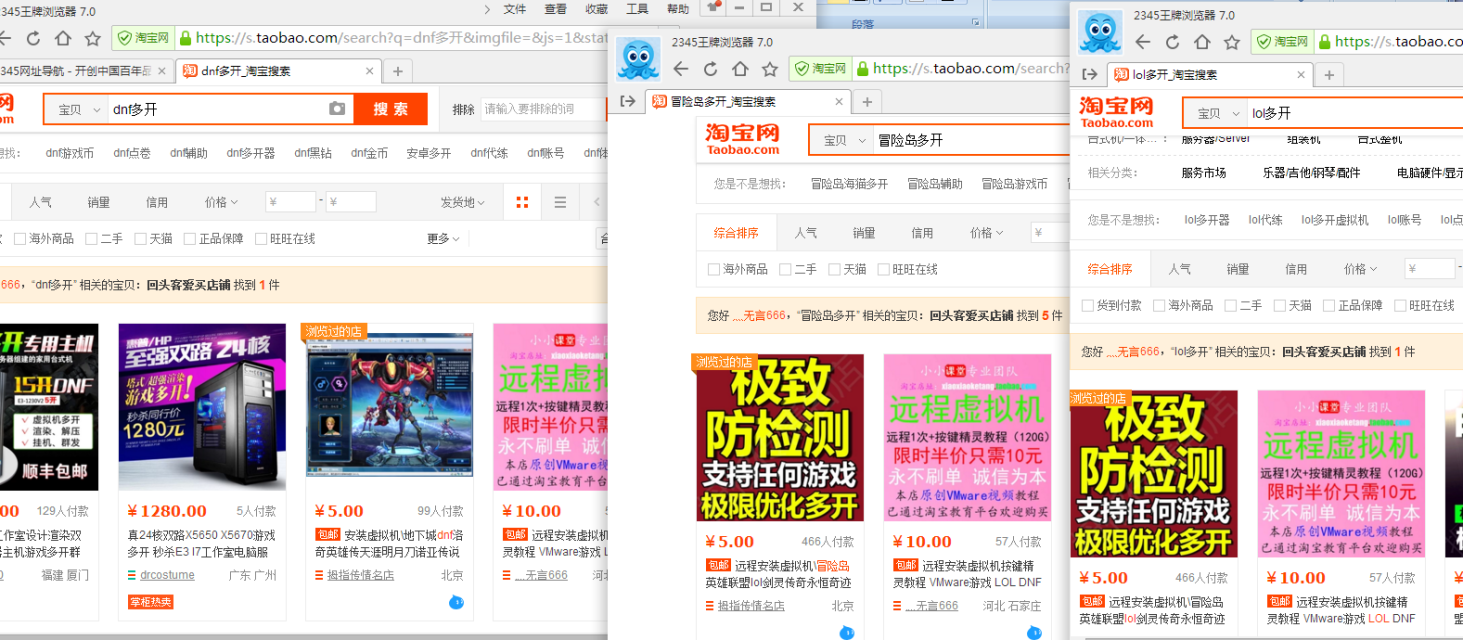Expand 发货地 dropdown in dnf window
Viewport: 1463px width, 640px height.
(x=461, y=202)
